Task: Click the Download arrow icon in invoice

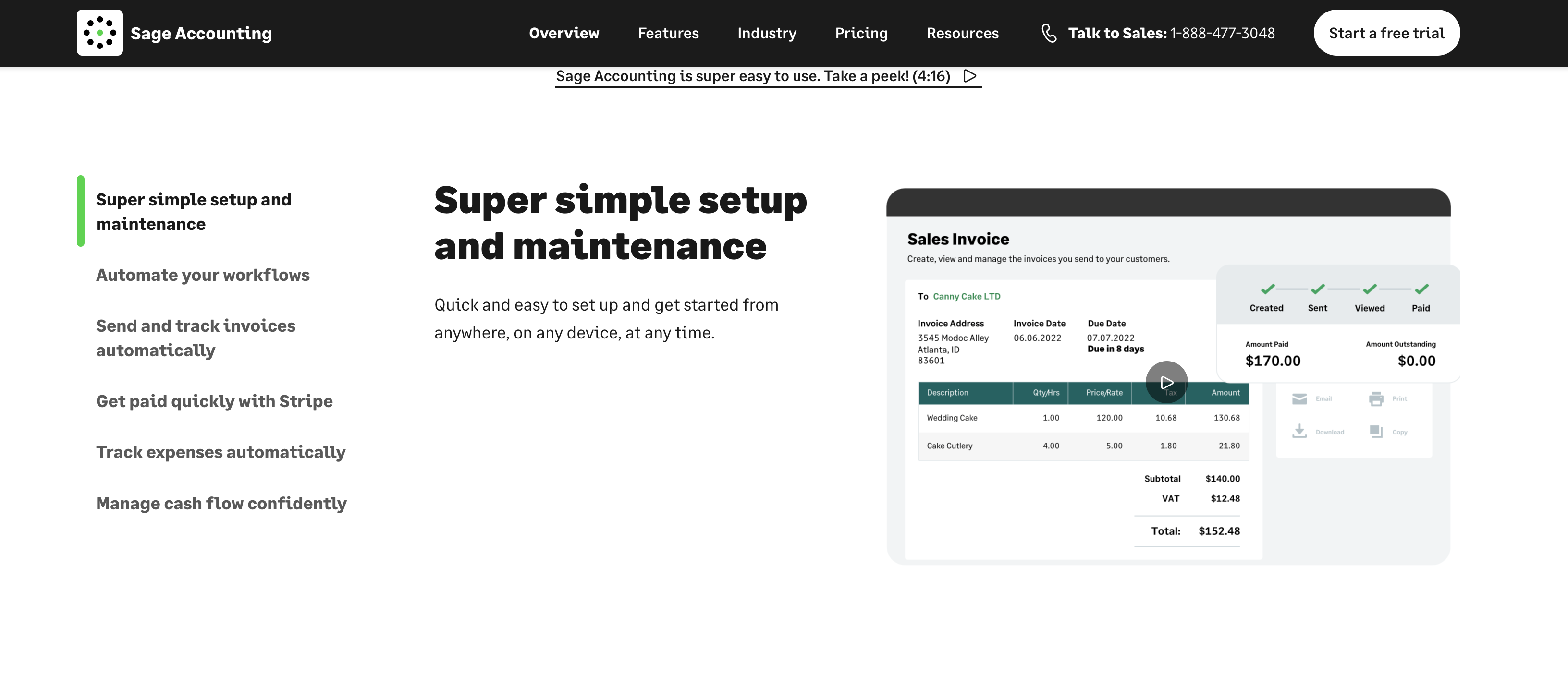Action: point(1299,431)
